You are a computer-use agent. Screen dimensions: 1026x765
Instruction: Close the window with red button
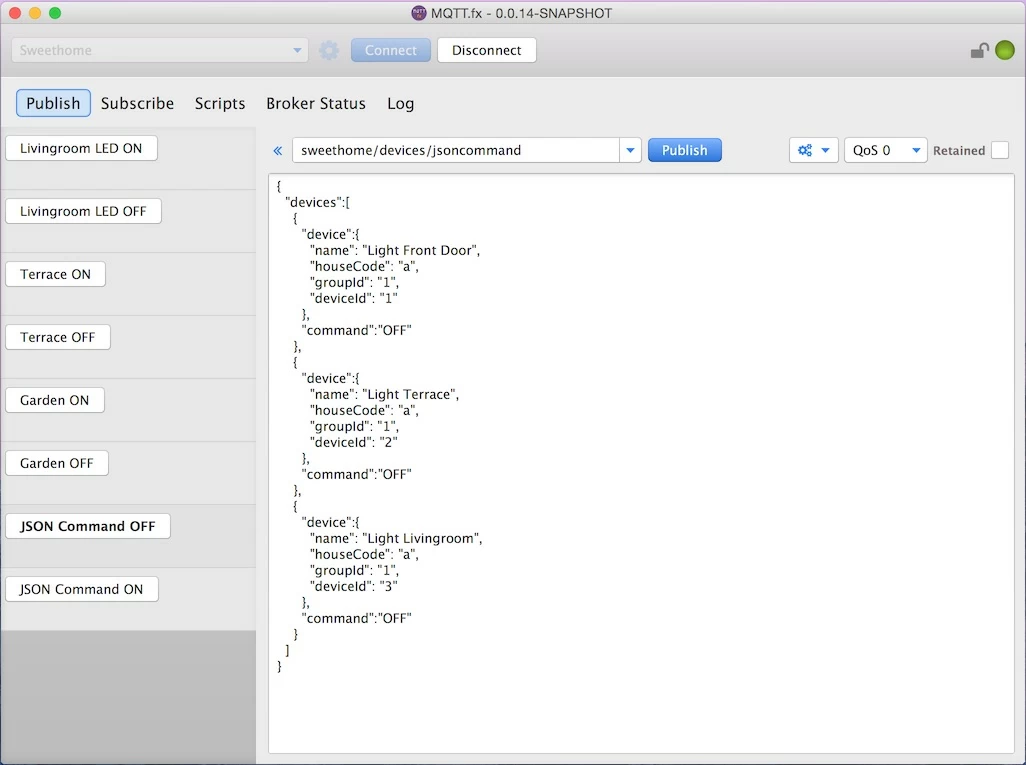coord(15,13)
